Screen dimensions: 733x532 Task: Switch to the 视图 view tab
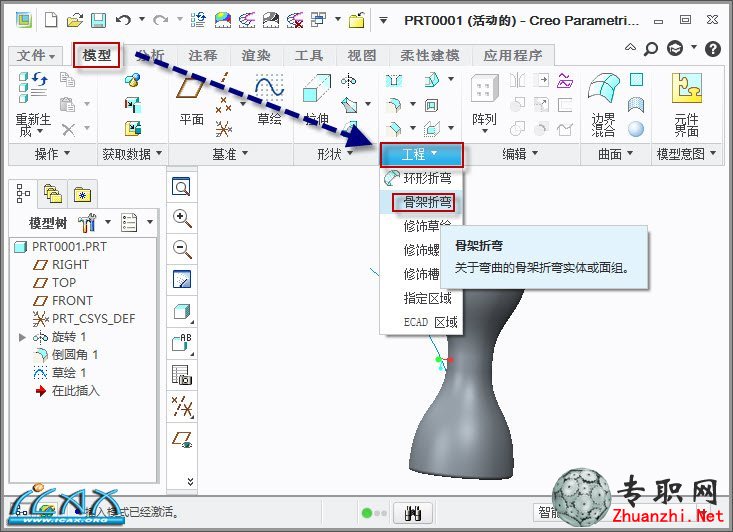point(362,56)
